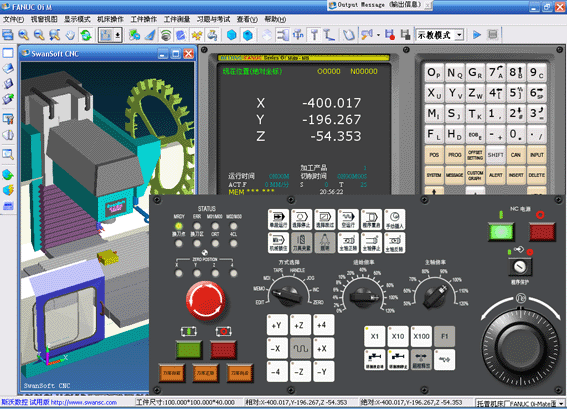This screenshot has height=409, width=567.
Task: Click the green refresh arrows toolbar icon
Action: pos(86,35)
